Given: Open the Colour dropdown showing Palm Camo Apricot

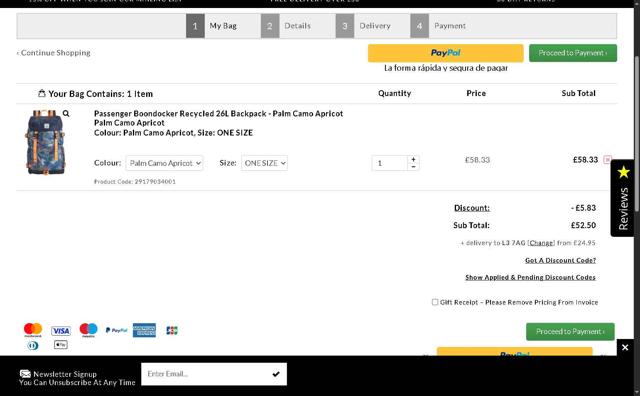Looking at the screenshot, I should [164, 163].
